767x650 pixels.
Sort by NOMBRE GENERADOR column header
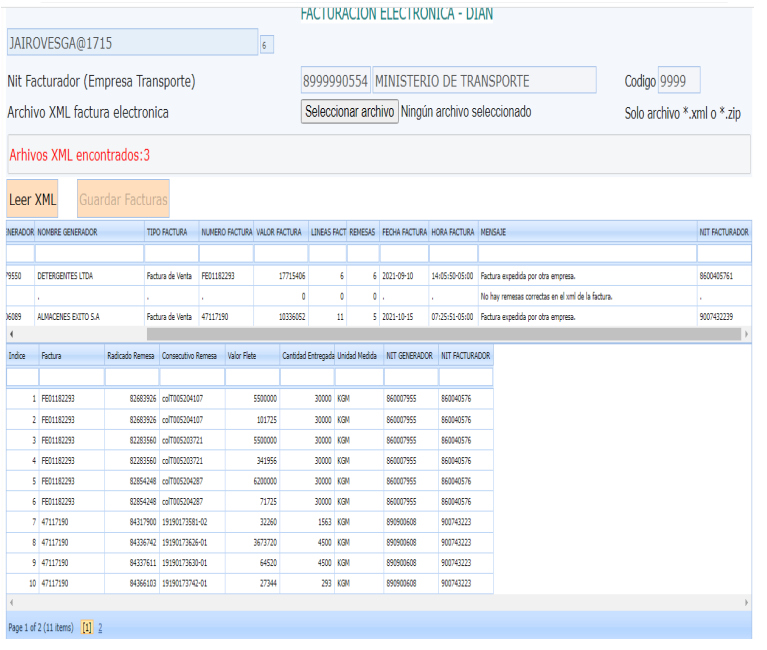tap(90, 232)
